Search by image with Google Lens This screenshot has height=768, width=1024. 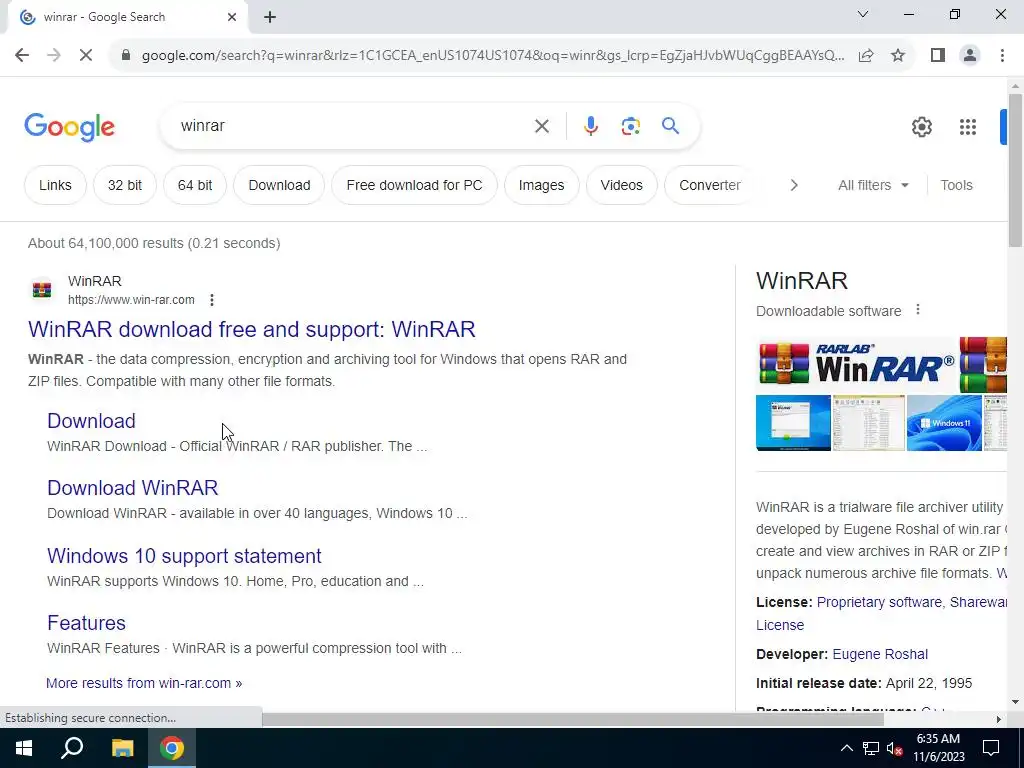(630, 126)
